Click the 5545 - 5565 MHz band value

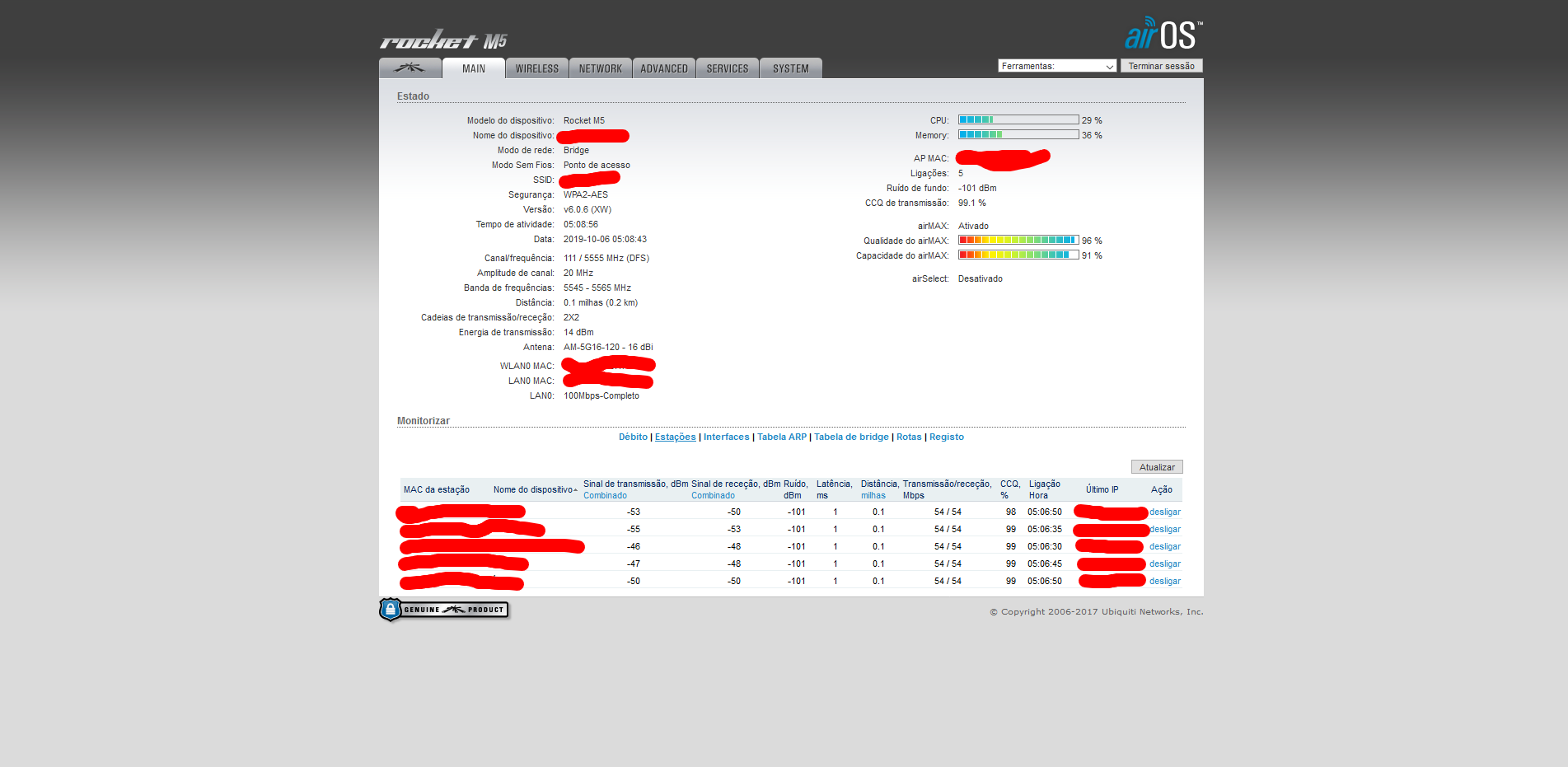click(597, 288)
